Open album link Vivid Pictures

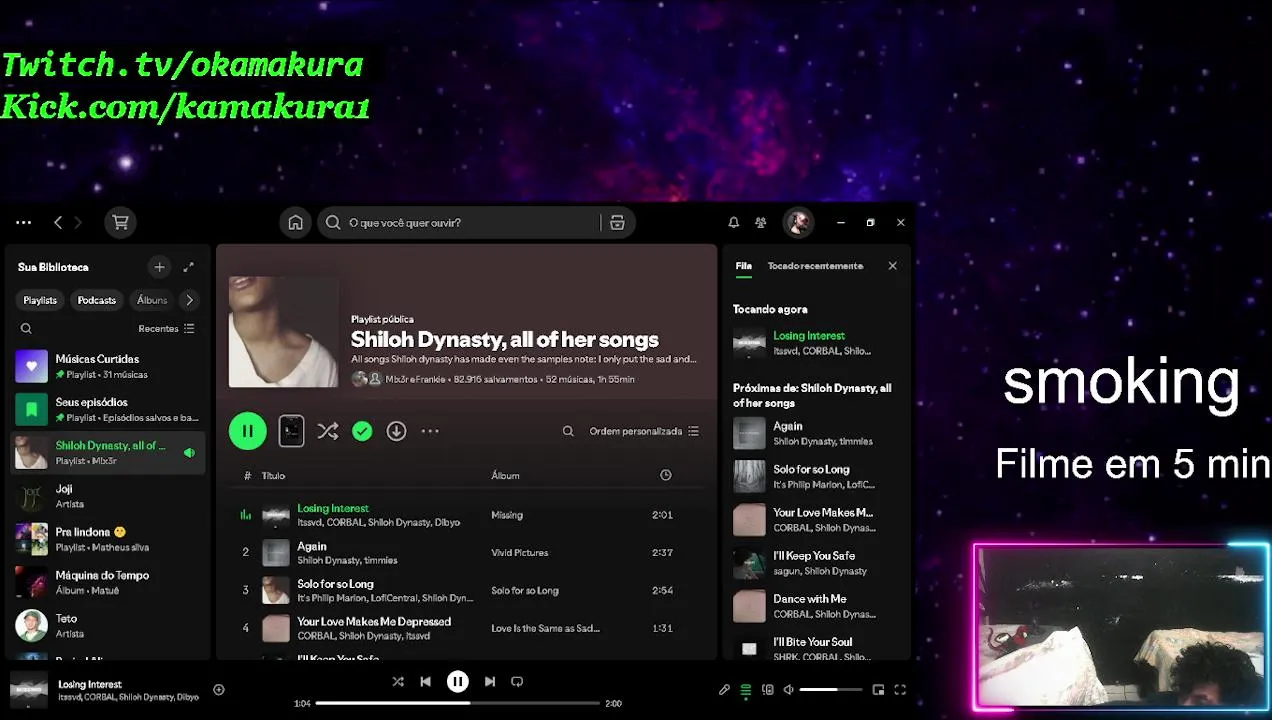click(519, 552)
